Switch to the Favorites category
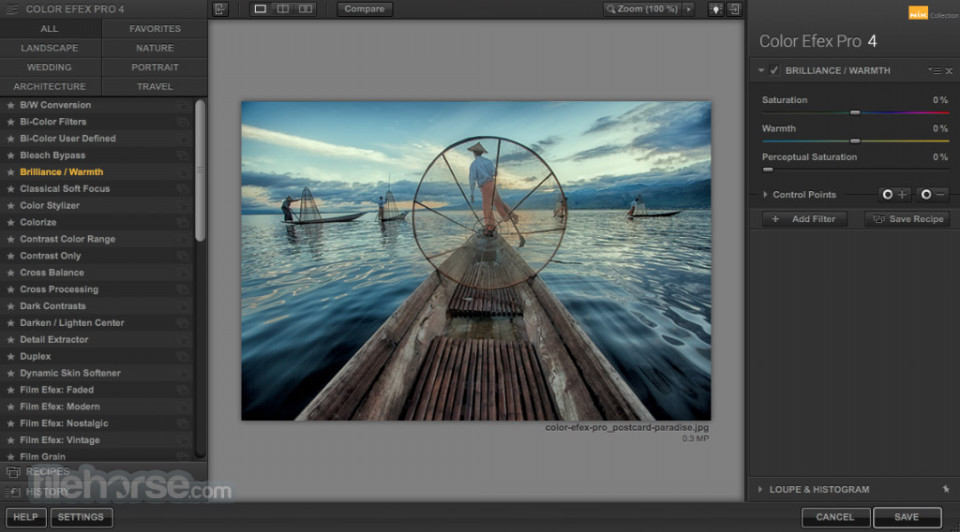 (x=155, y=29)
